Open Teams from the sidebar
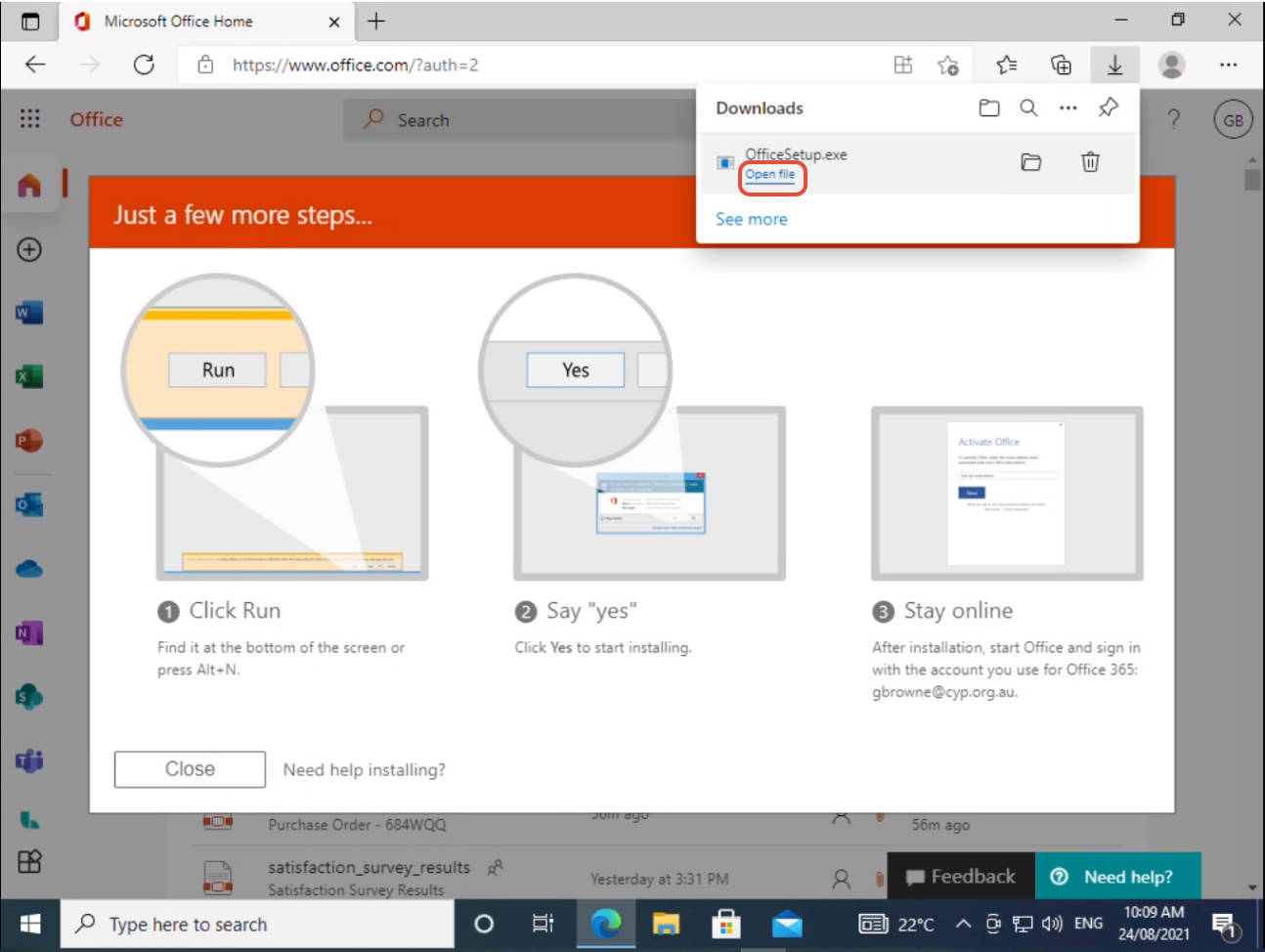This screenshot has width=1265, height=952. point(29,760)
